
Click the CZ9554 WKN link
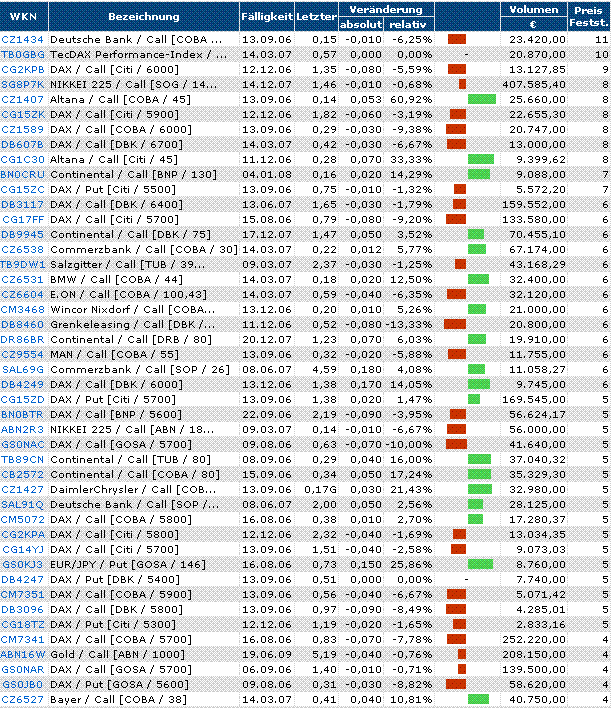(x=23, y=354)
